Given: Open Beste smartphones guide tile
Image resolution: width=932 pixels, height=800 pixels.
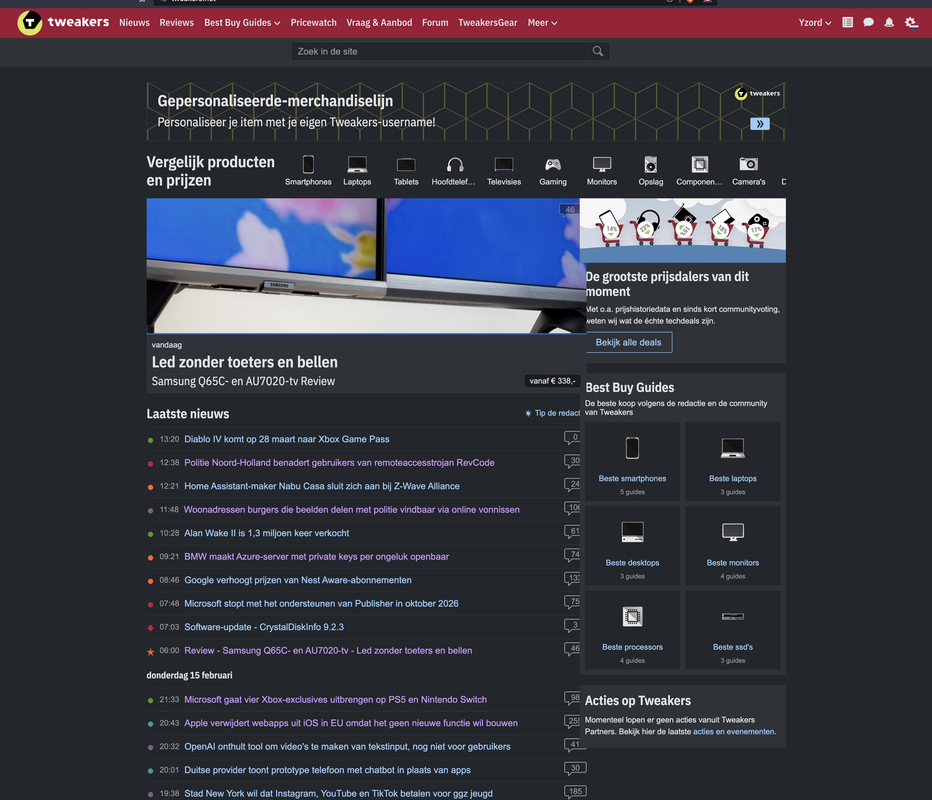Looking at the screenshot, I should coord(632,462).
